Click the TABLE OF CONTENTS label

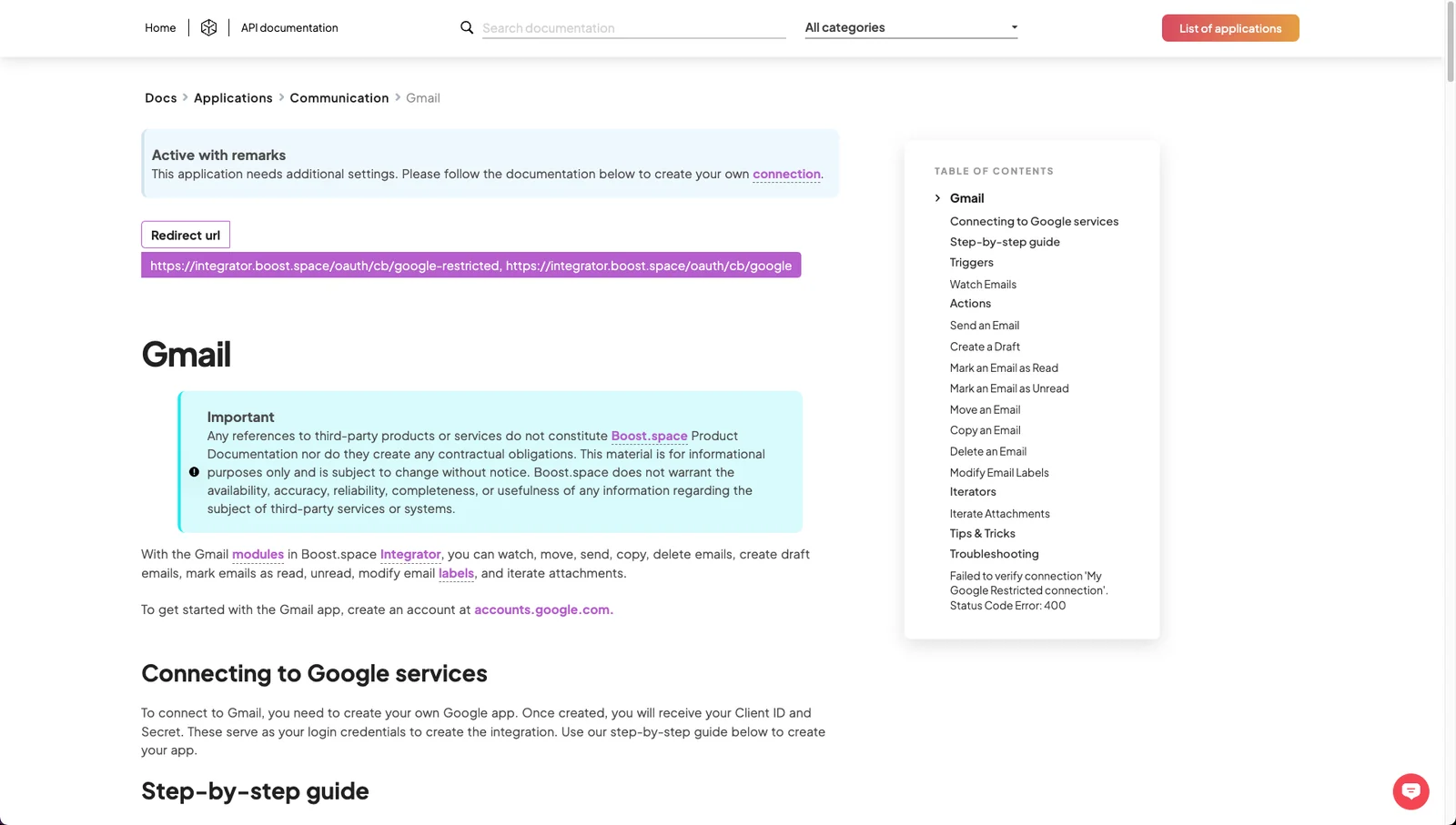click(994, 171)
